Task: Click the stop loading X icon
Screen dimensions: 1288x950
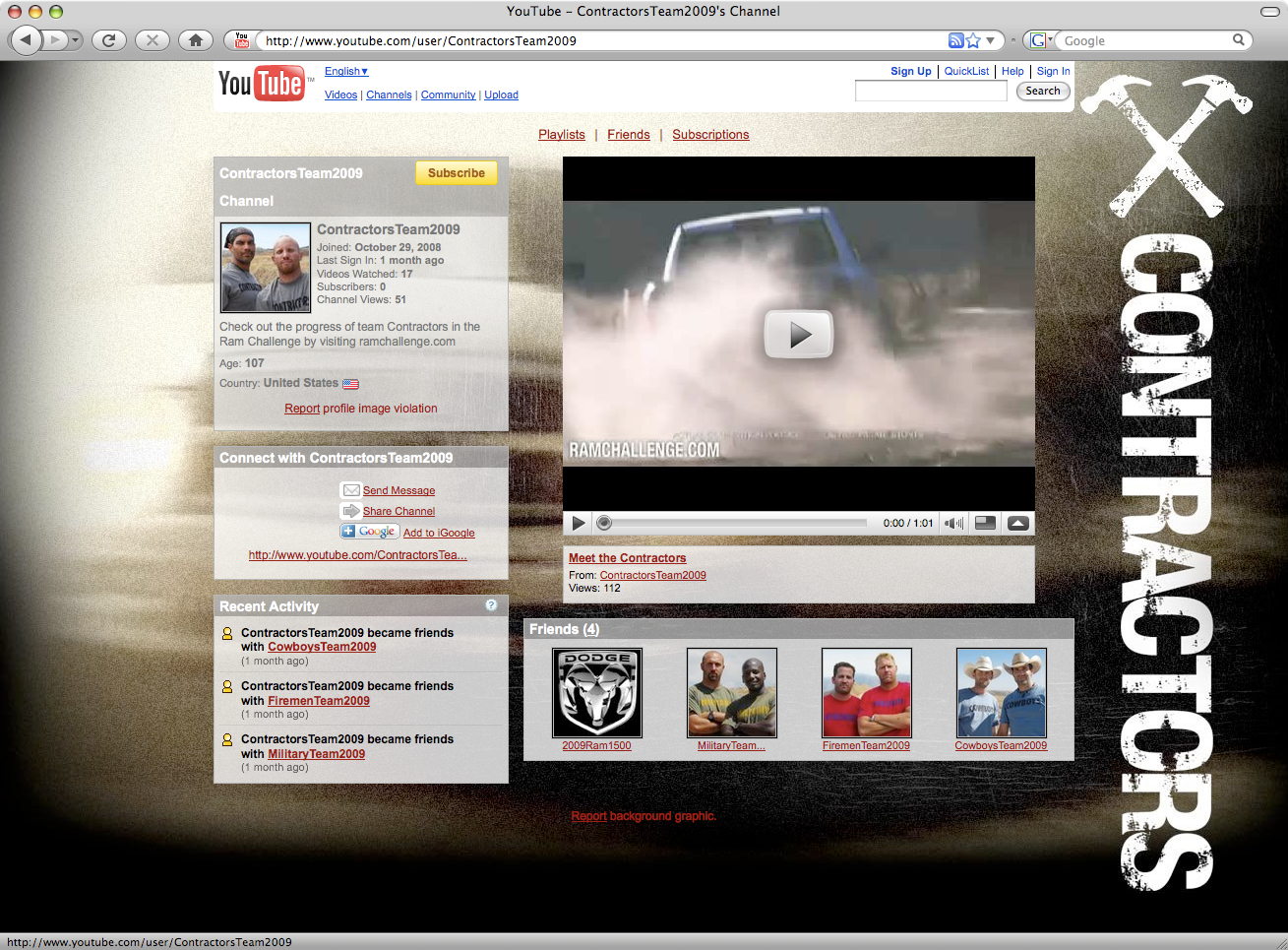Action: [x=152, y=40]
